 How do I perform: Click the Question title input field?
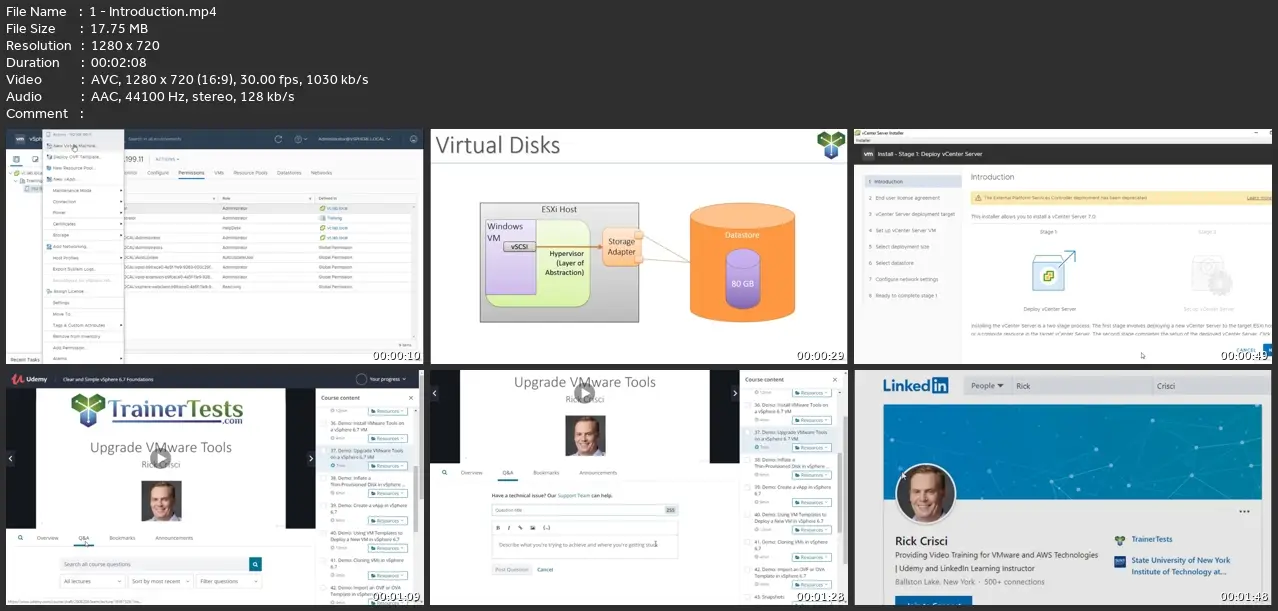pos(585,510)
